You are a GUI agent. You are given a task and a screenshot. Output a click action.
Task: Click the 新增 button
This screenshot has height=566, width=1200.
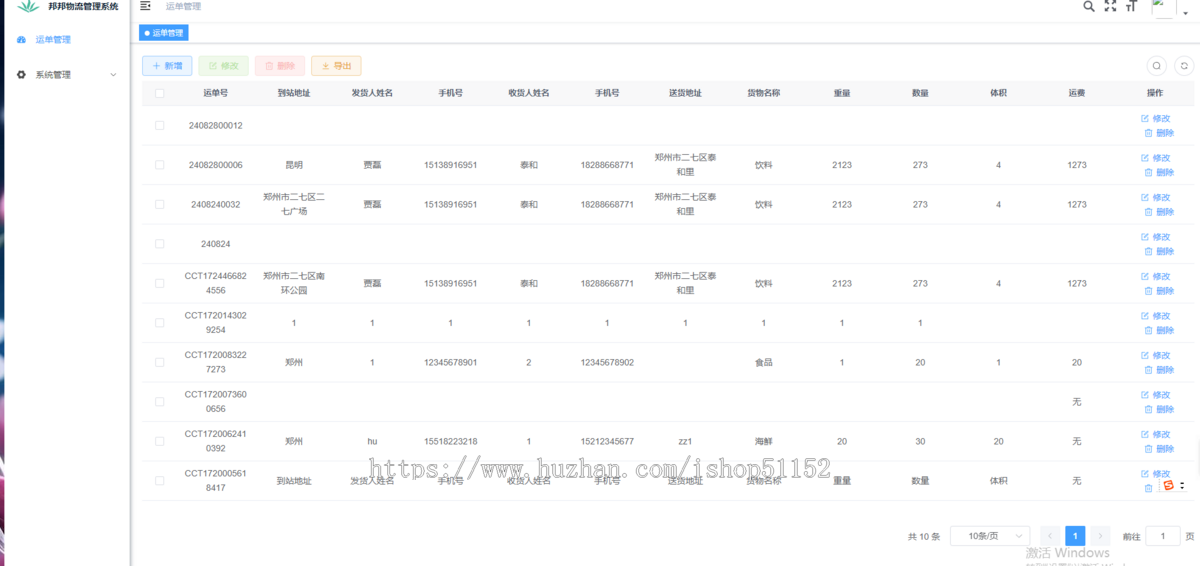pos(167,66)
